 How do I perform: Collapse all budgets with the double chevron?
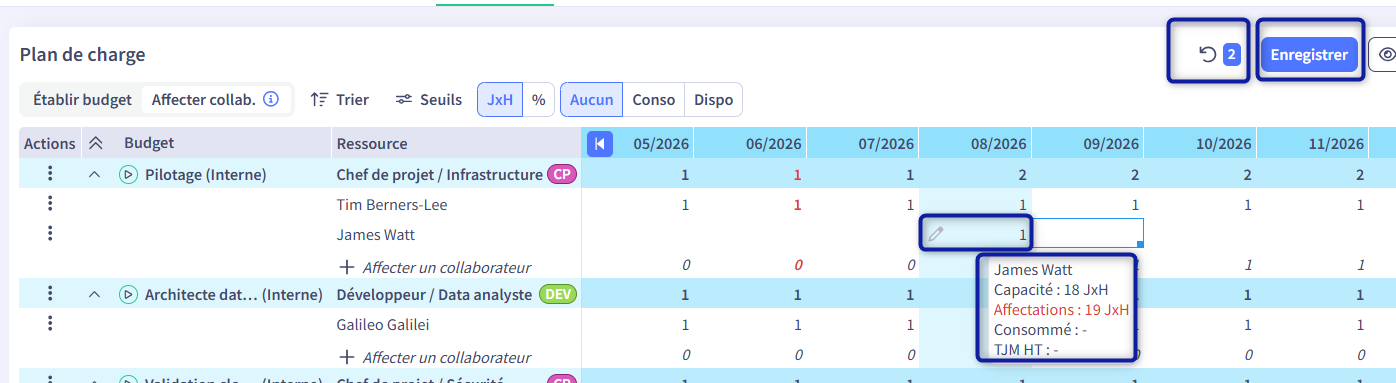pyautogui.click(x=95, y=144)
